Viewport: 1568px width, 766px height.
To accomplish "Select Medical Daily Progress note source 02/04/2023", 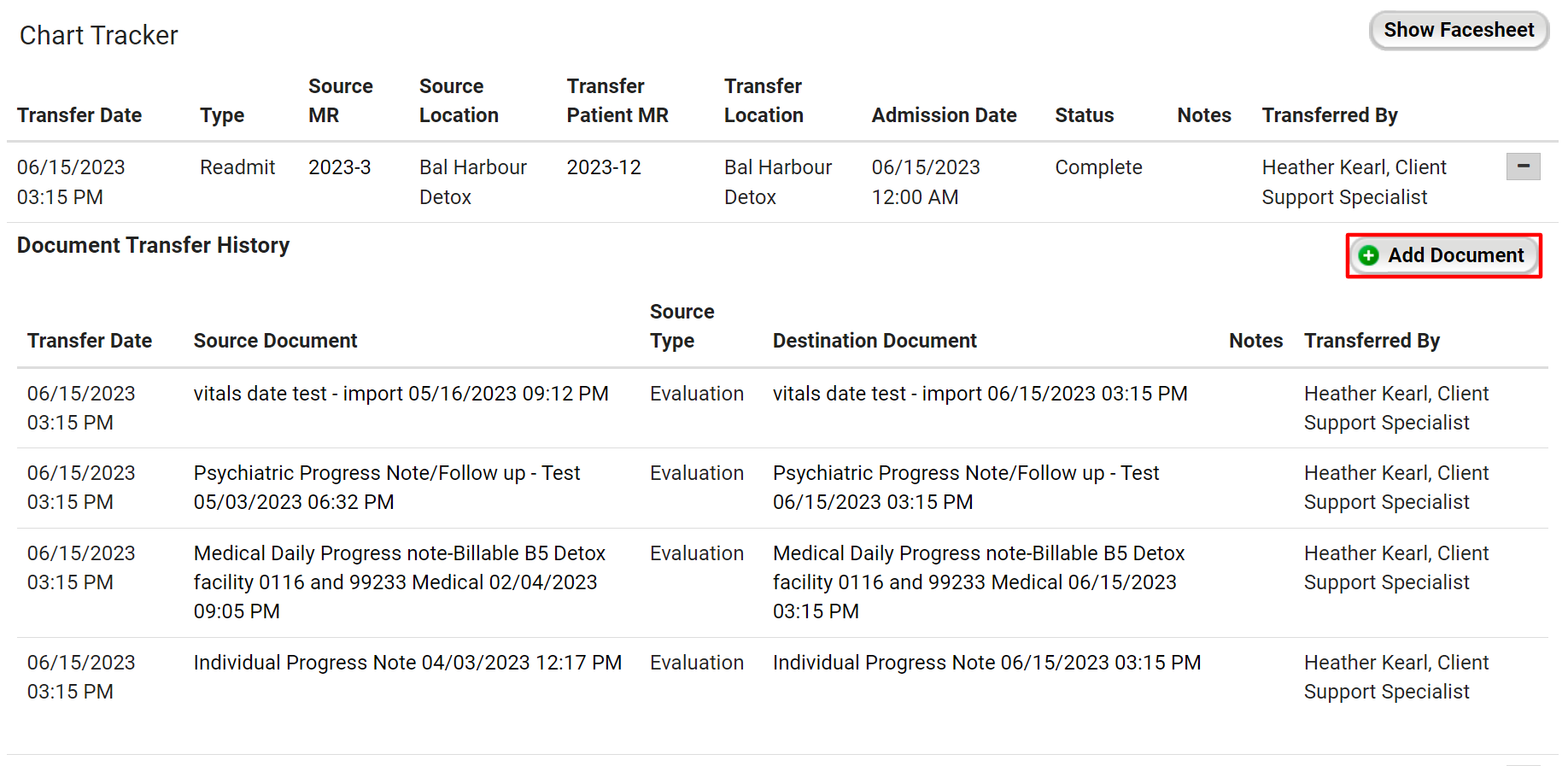I will (x=399, y=582).
